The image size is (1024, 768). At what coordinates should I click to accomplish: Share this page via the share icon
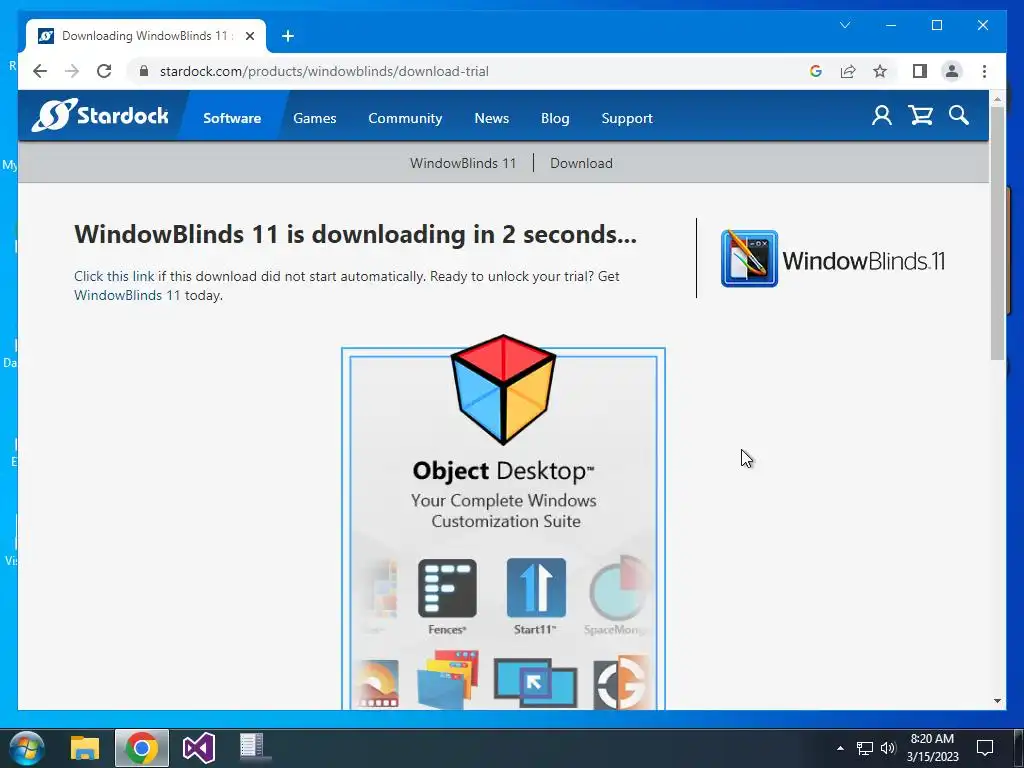click(x=848, y=71)
